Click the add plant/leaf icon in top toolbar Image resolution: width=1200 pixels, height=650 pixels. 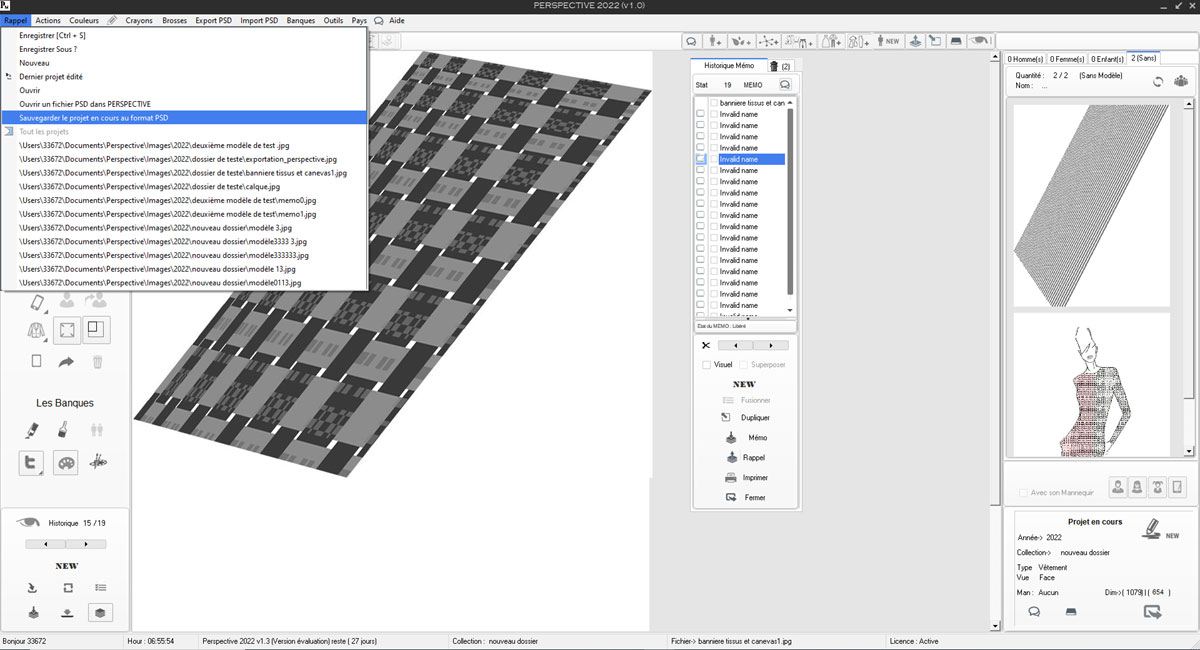(x=741, y=41)
